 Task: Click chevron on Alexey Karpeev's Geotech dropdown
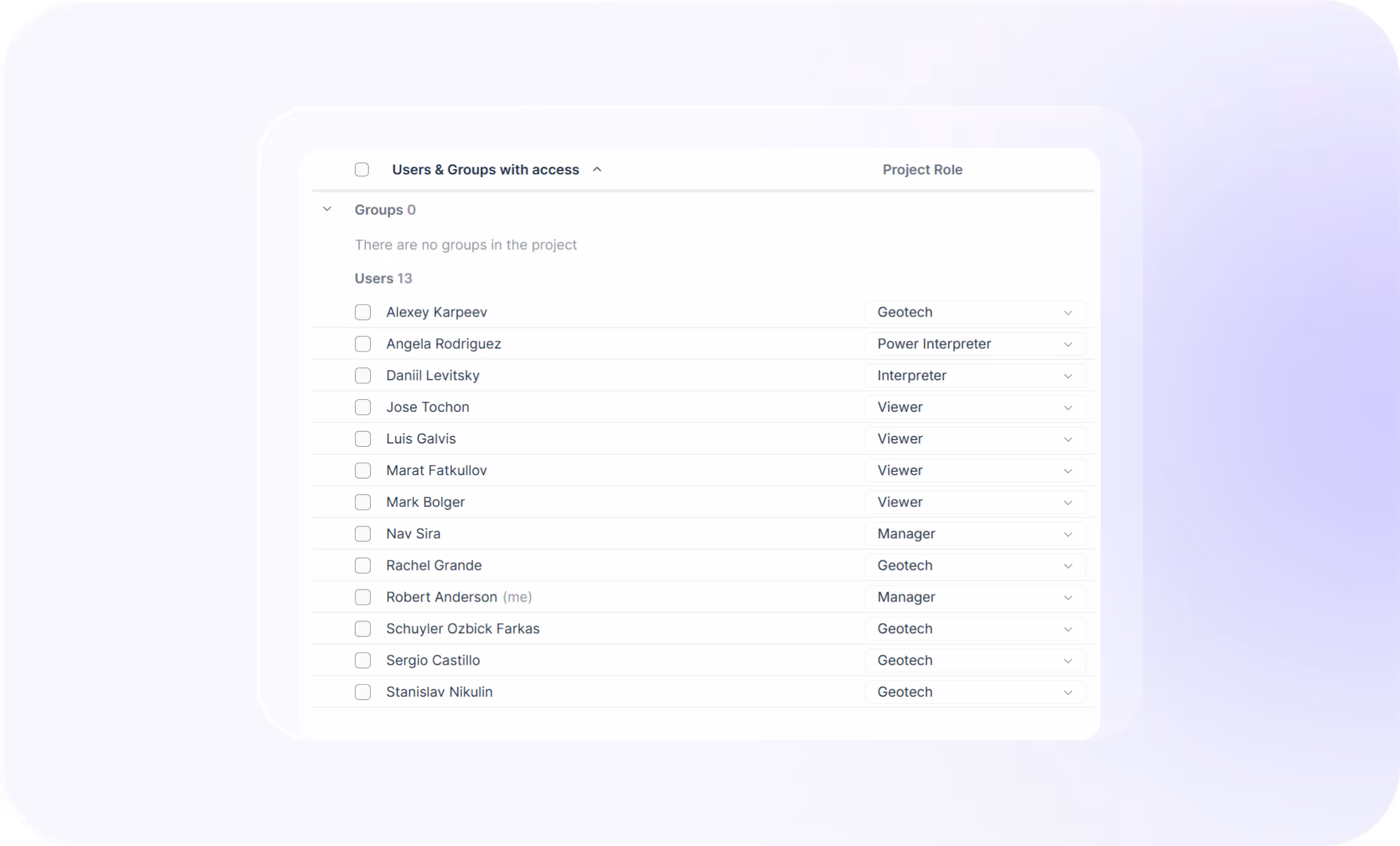(x=1068, y=313)
